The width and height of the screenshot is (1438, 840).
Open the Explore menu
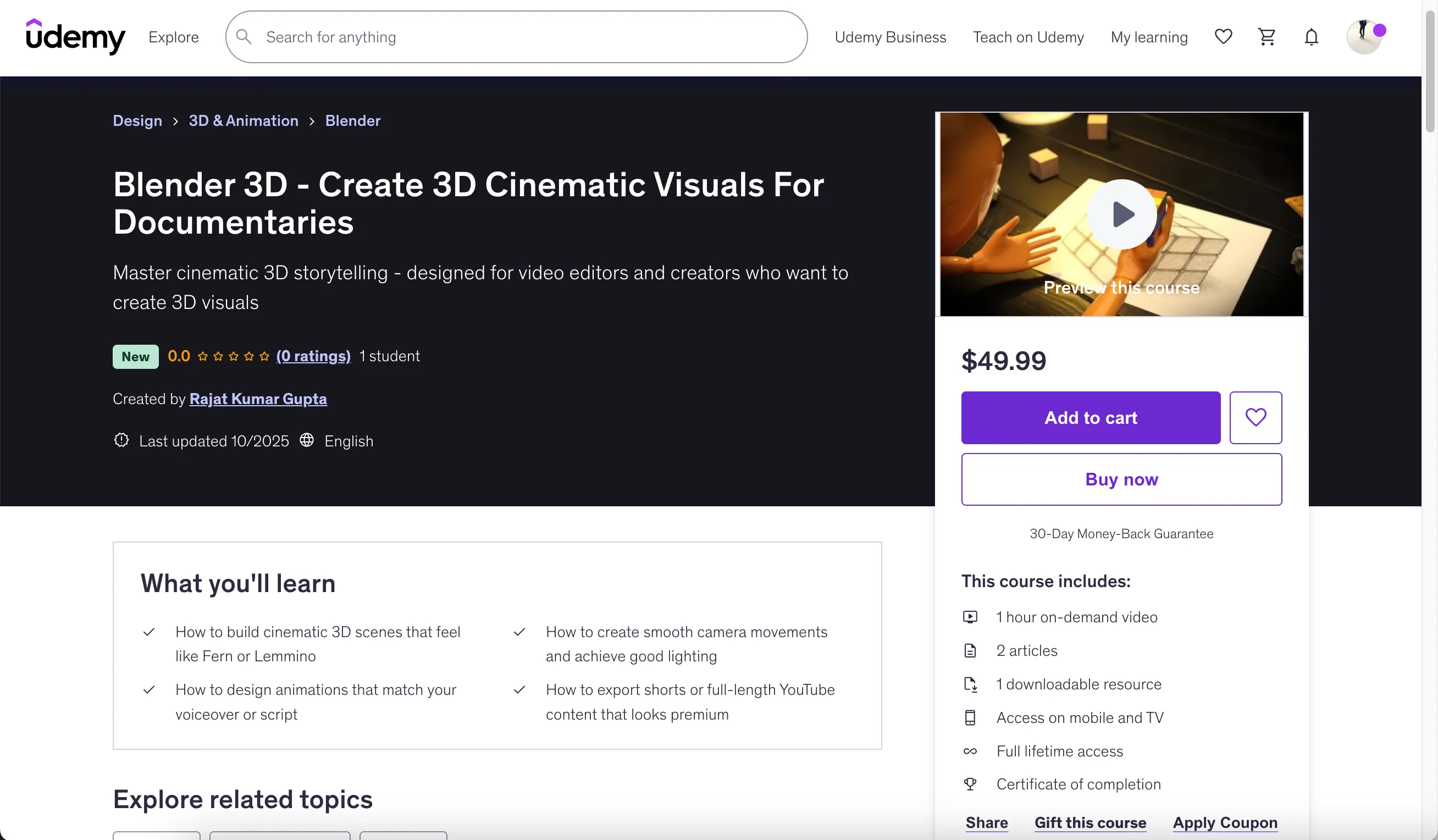click(174, 37)
